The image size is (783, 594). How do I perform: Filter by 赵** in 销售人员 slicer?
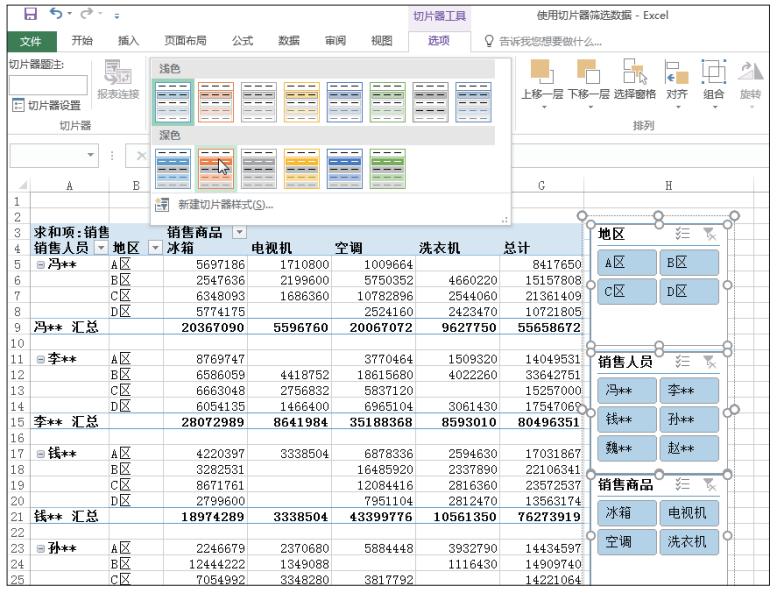689,448
